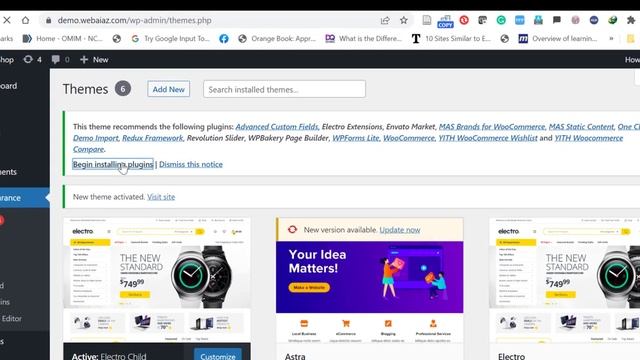
Task: Open the 'Overview of learnin...' bookmark
Action: [558, 39]
